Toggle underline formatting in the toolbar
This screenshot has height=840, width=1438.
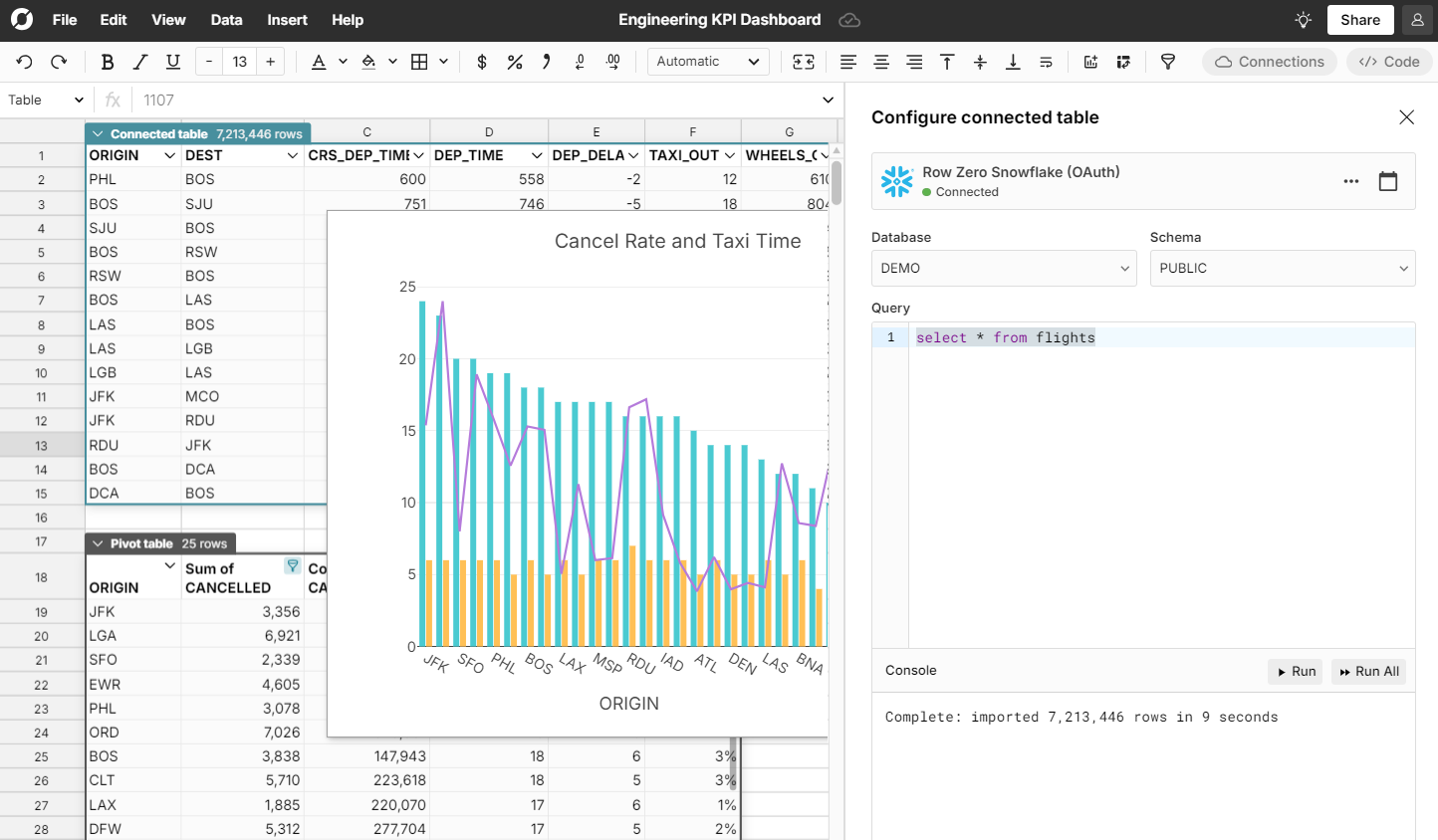172,61
